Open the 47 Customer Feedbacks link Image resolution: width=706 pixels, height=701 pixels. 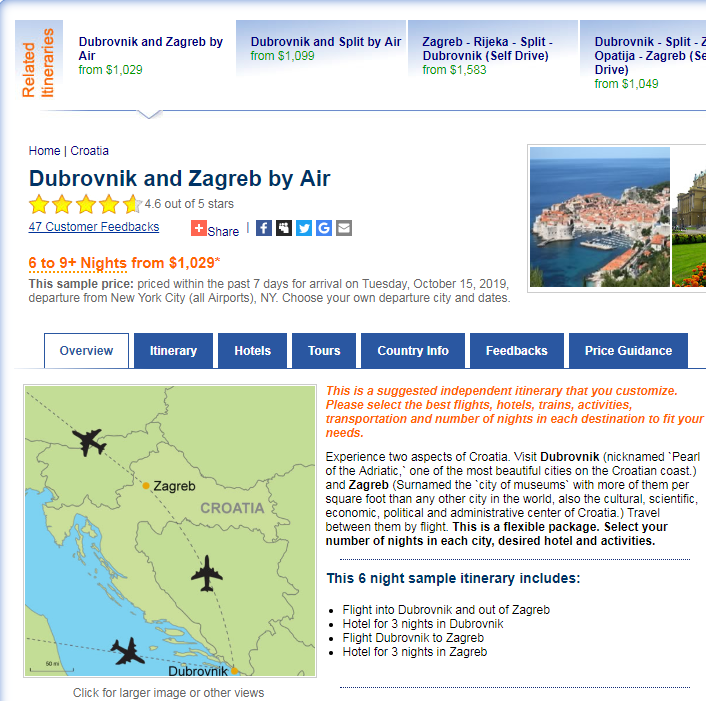tap(94, 227)
